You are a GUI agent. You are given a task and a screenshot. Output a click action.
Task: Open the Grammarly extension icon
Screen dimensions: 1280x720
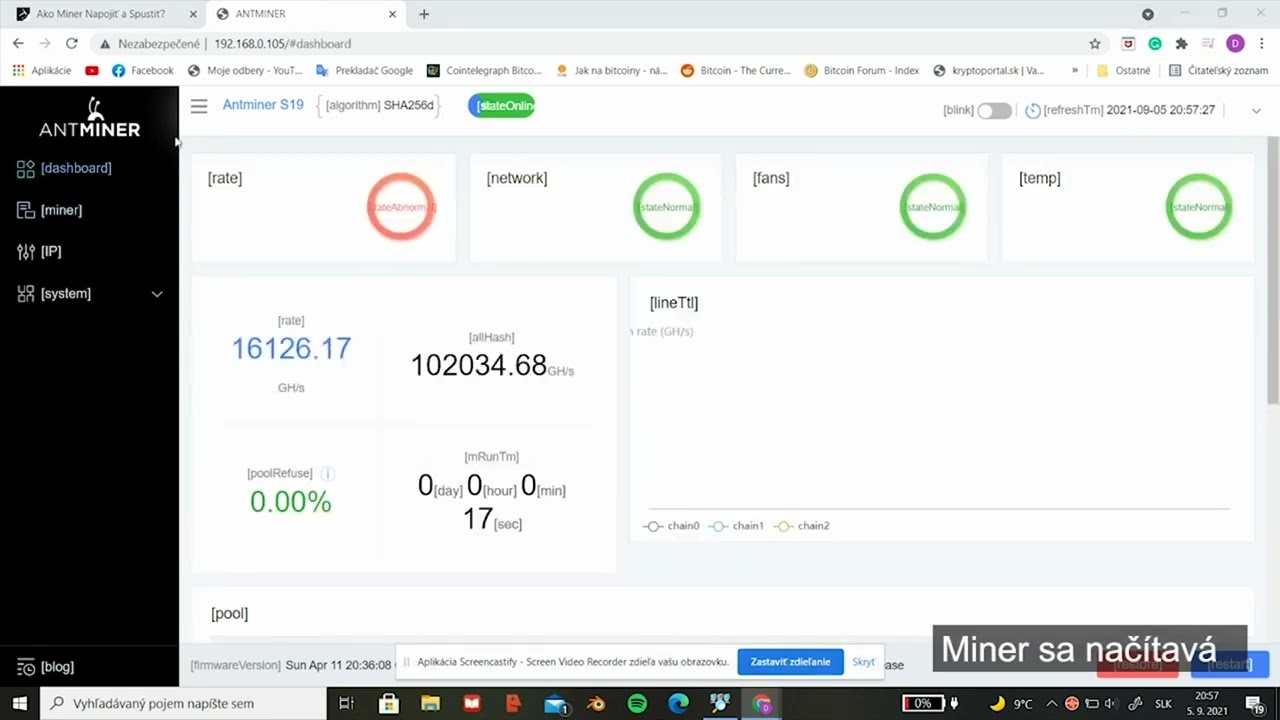[1155, 44]
